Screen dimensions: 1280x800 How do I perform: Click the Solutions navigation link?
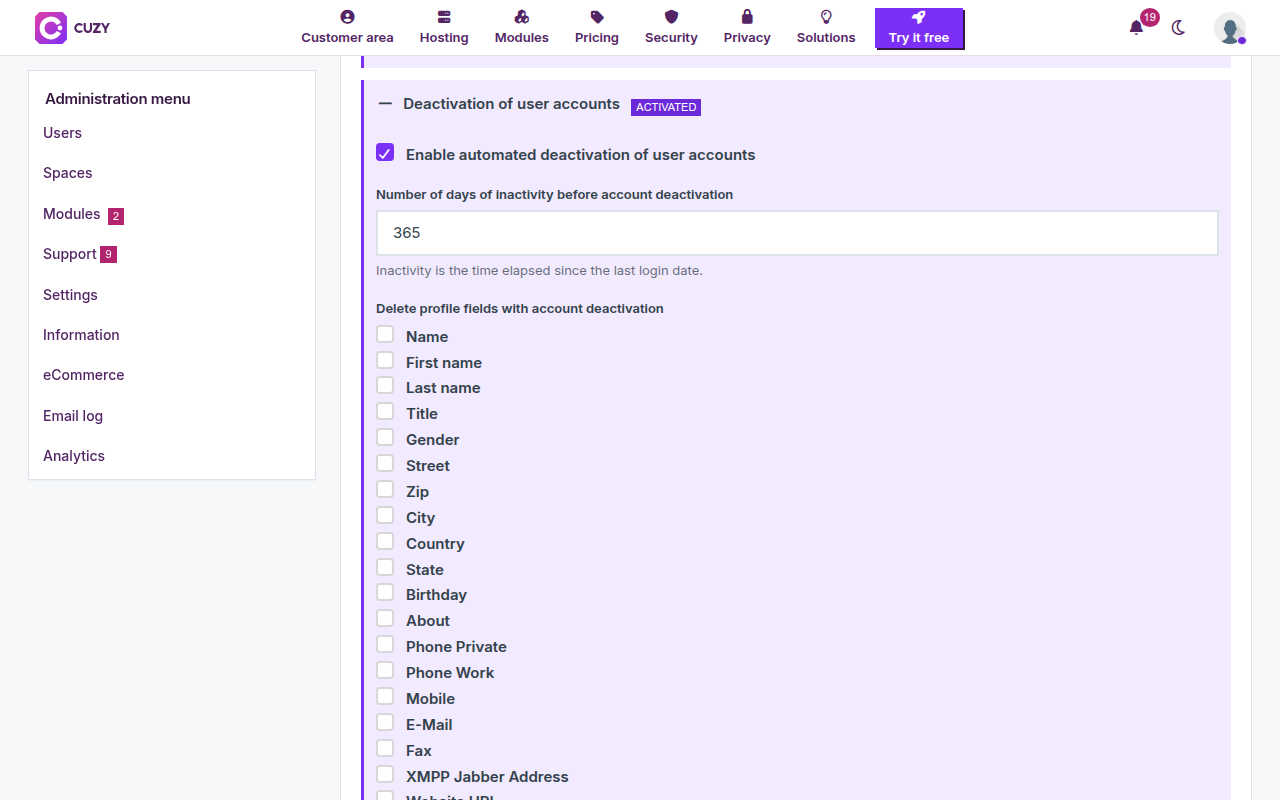coord(826,28)
